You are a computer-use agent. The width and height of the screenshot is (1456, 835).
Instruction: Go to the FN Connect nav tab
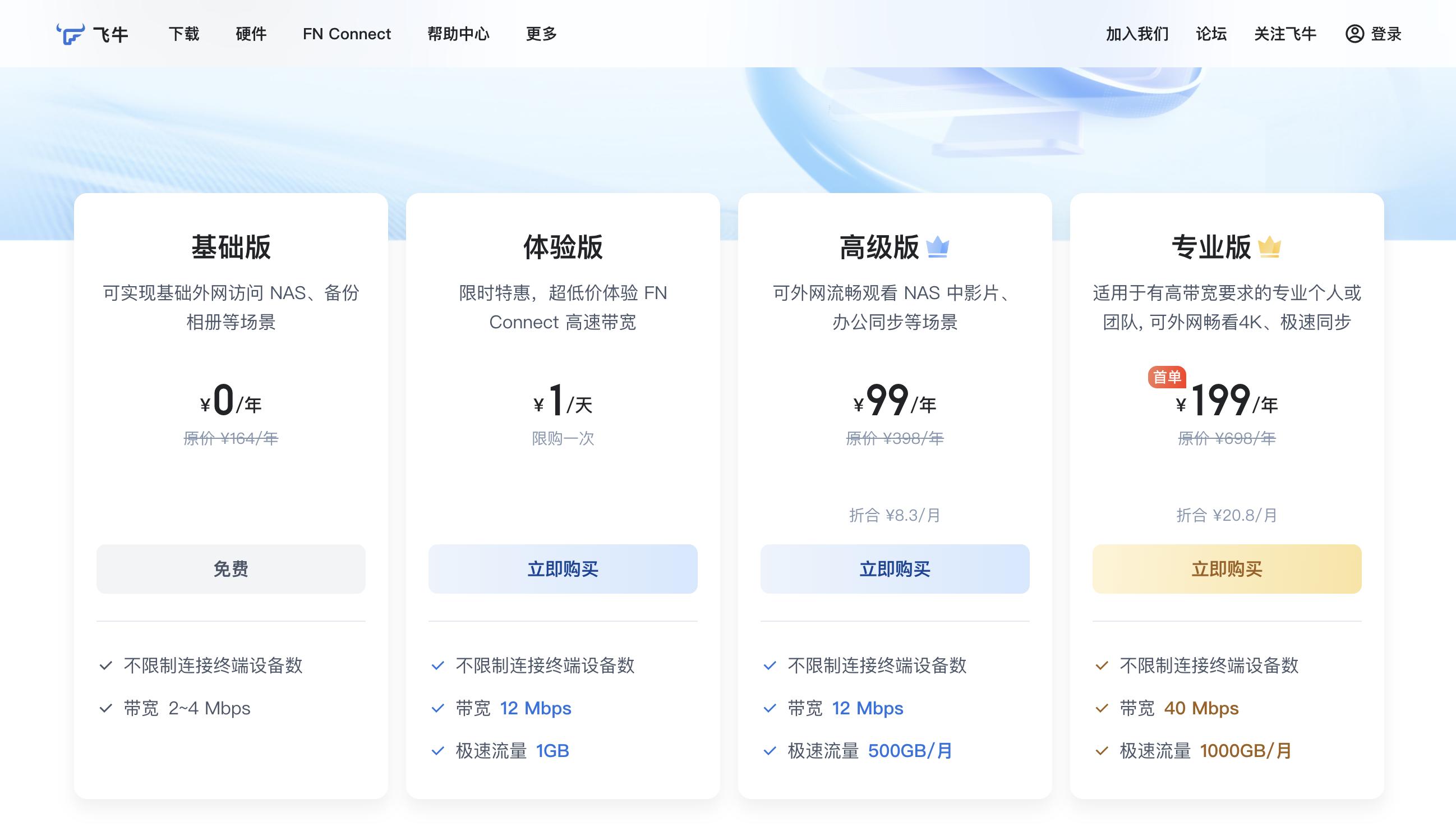[347, 34]
